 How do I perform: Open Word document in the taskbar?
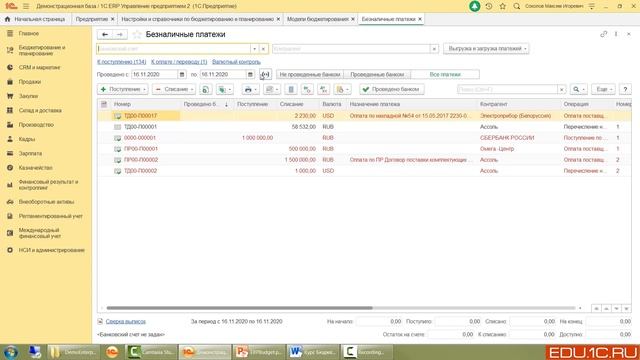click(312, 352)
